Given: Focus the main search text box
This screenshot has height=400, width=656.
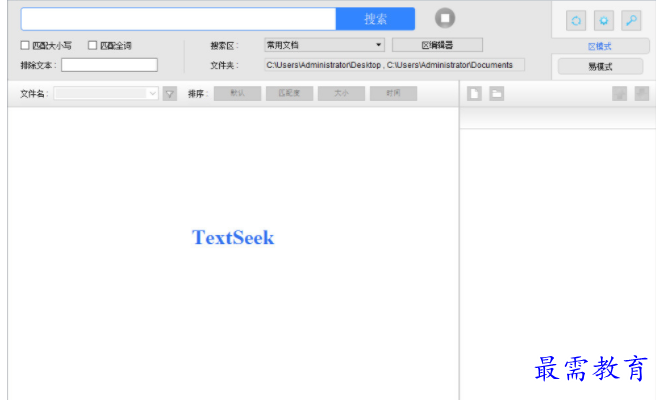Looking at the screenshot, I should coord(179,19).
